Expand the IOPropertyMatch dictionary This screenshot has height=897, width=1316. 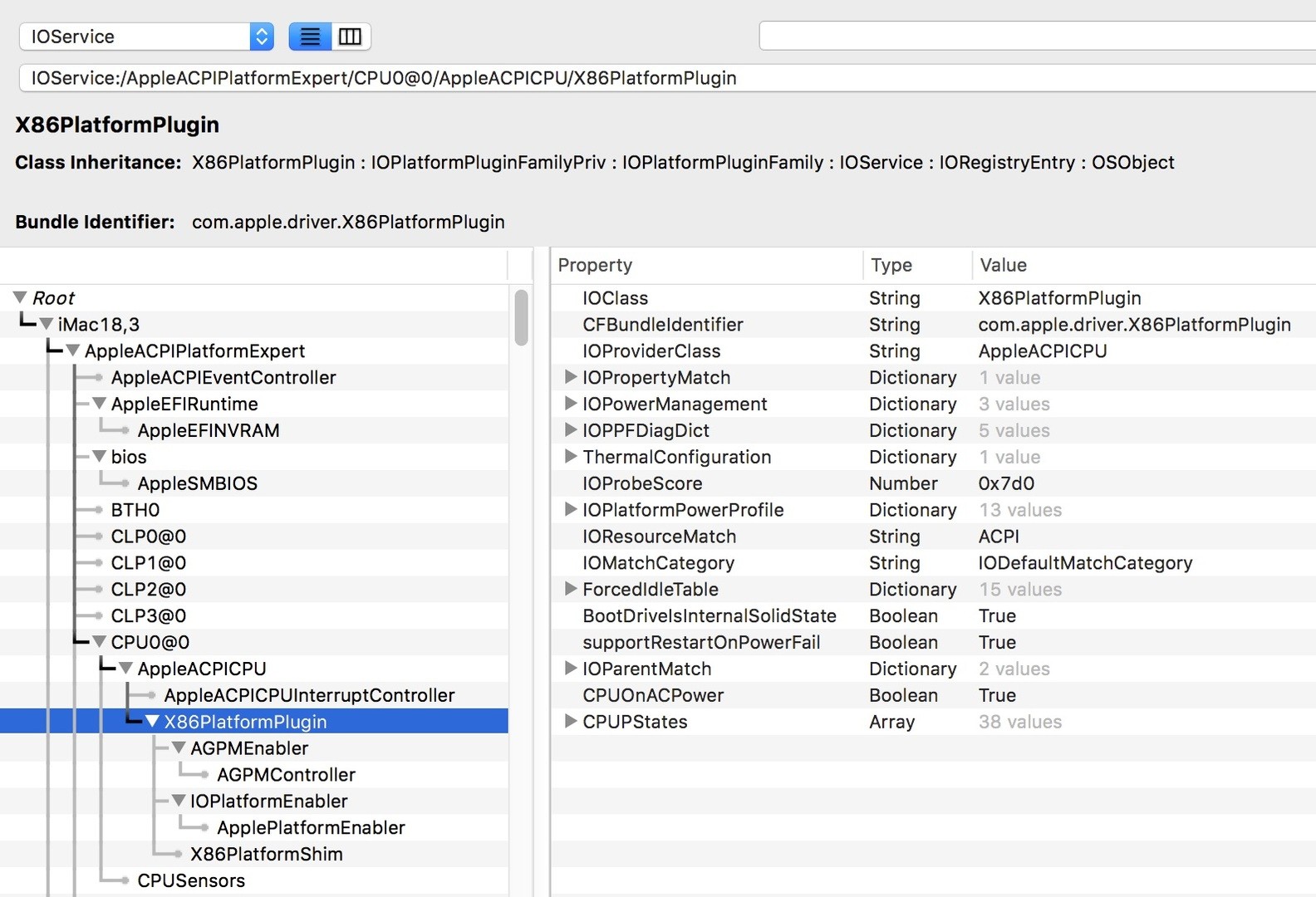tap(571, 377)
